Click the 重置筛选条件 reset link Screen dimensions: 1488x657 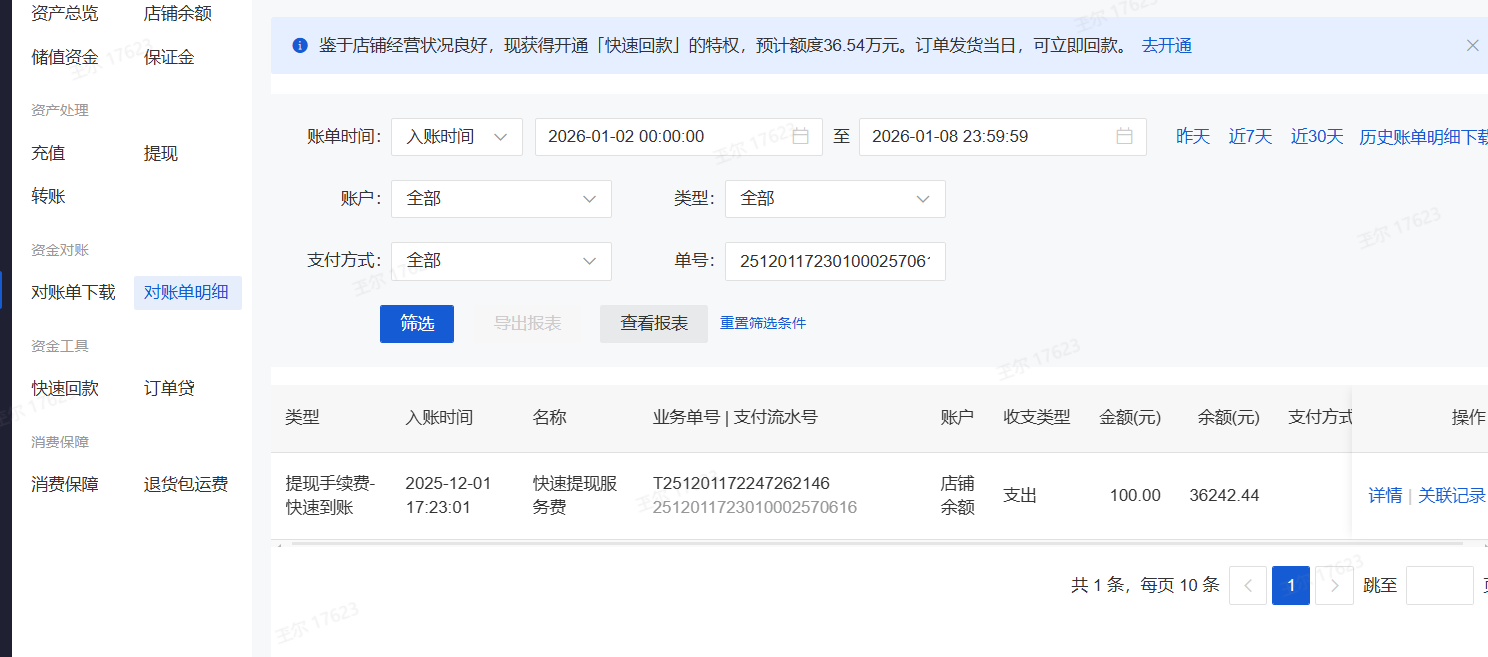tap(763, 324)
